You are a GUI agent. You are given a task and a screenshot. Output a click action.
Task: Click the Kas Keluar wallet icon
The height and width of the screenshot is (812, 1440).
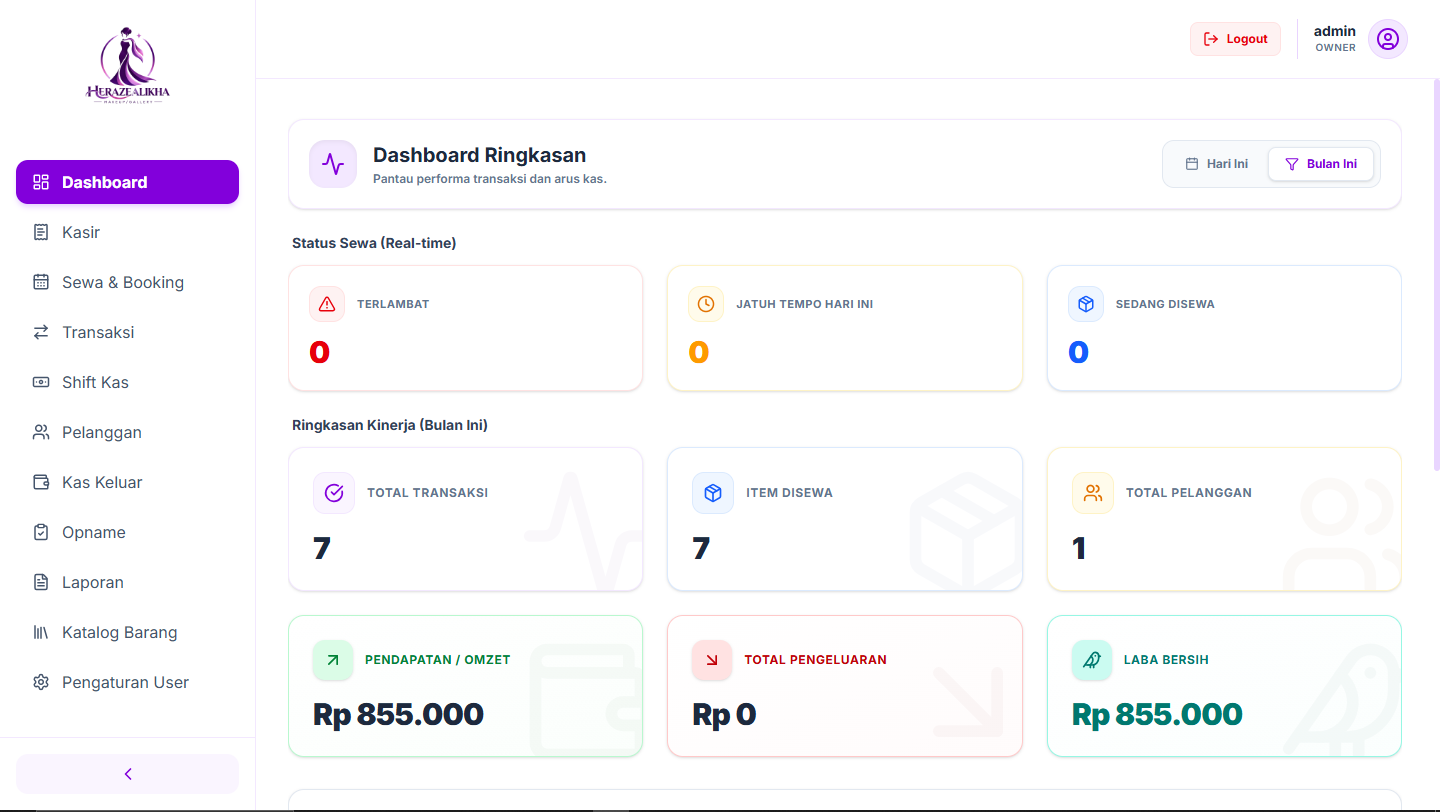coord(41,482)
